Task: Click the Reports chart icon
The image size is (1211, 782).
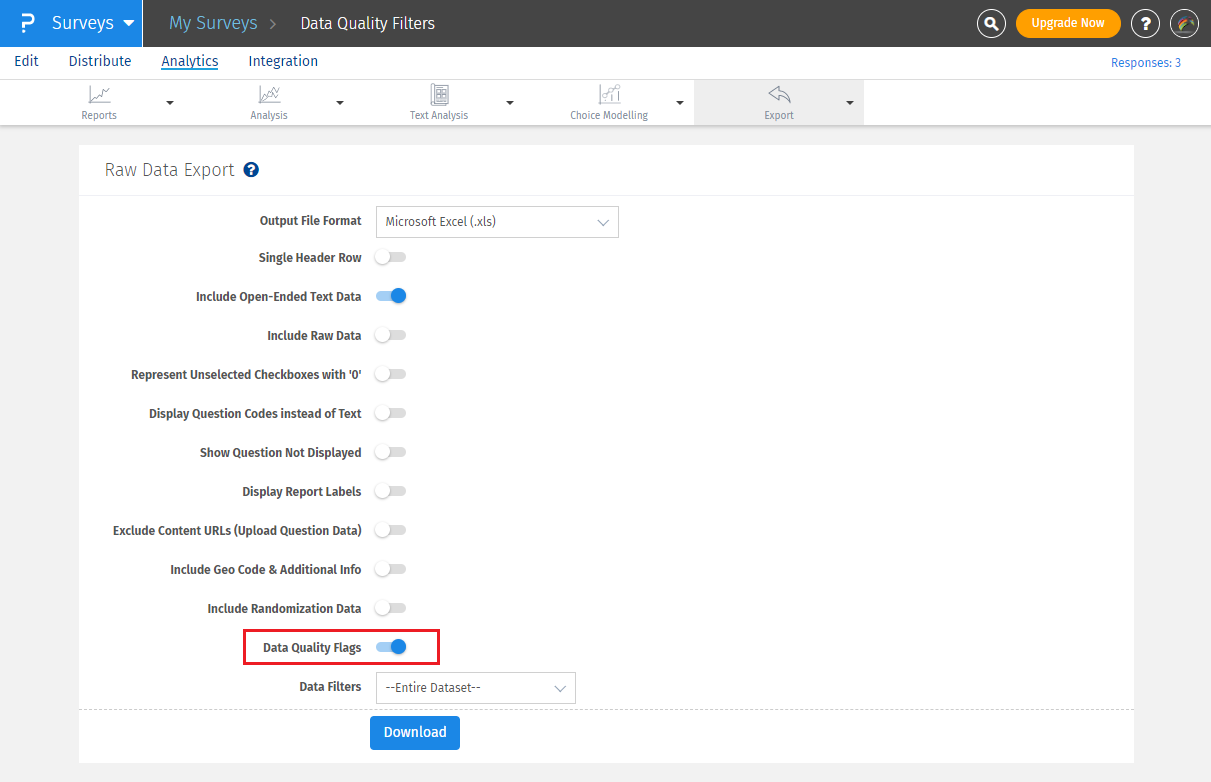Action: tap(99, 95)
